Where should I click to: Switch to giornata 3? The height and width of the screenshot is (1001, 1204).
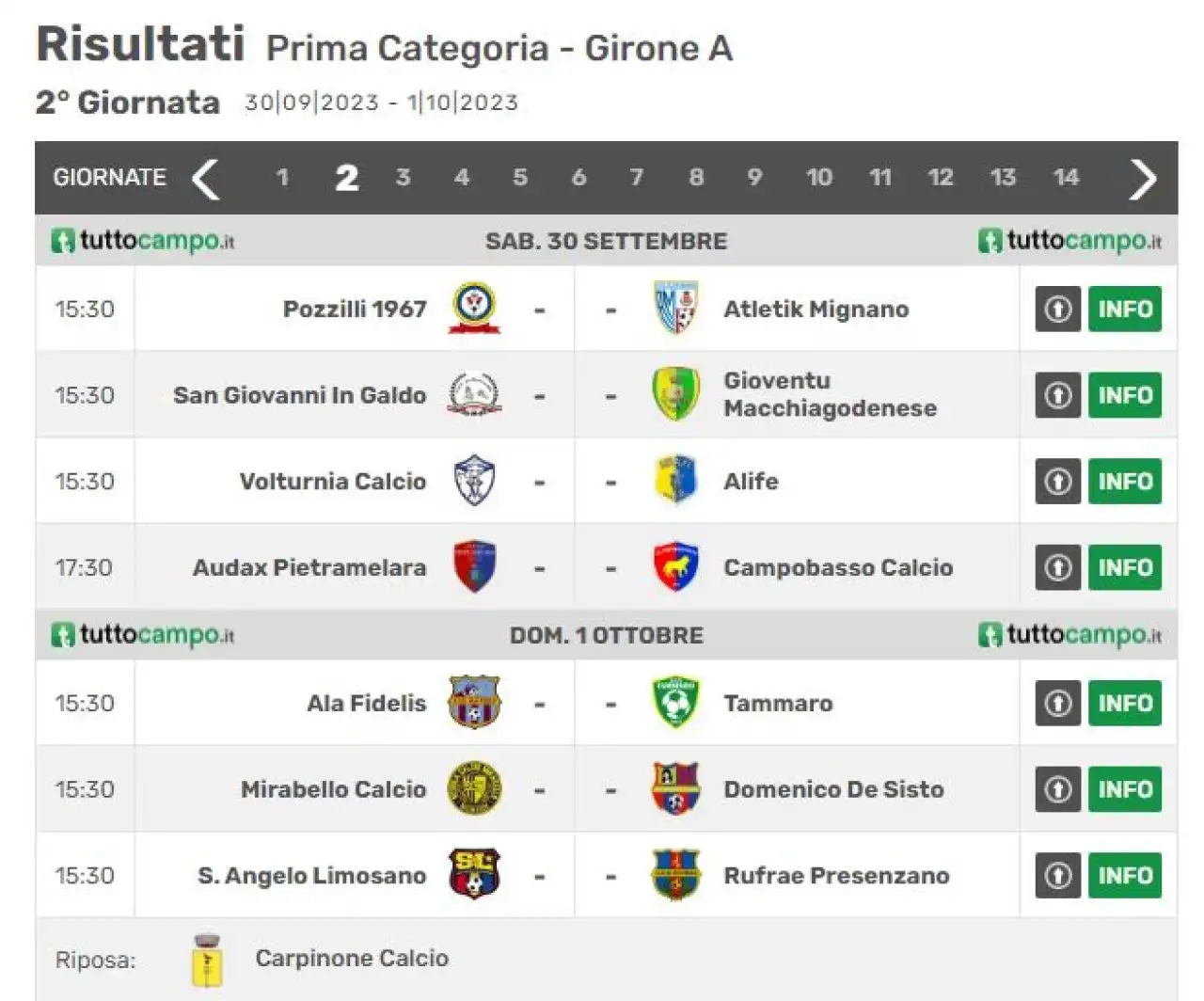coord(403,178)
